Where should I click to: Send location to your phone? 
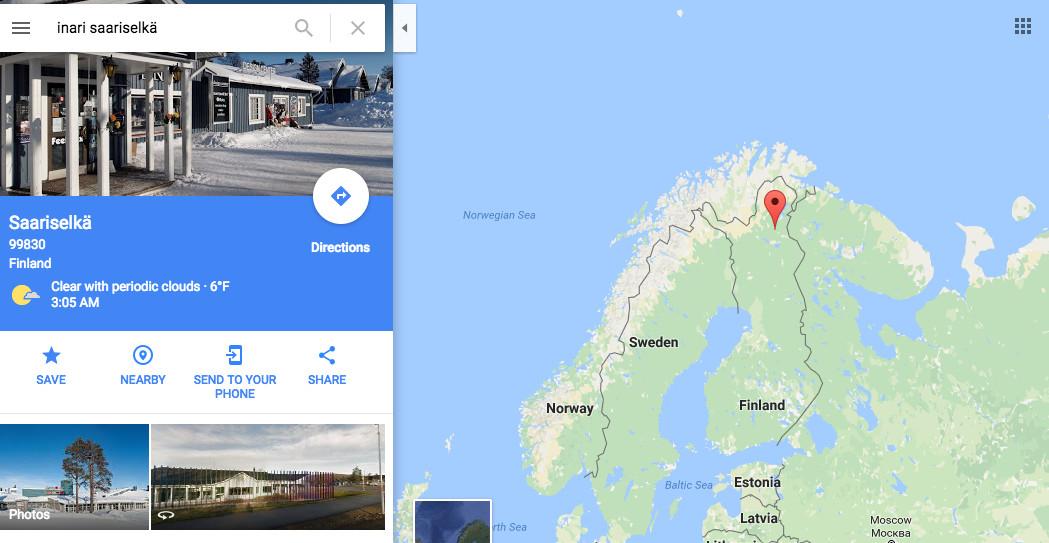(235, 372)
